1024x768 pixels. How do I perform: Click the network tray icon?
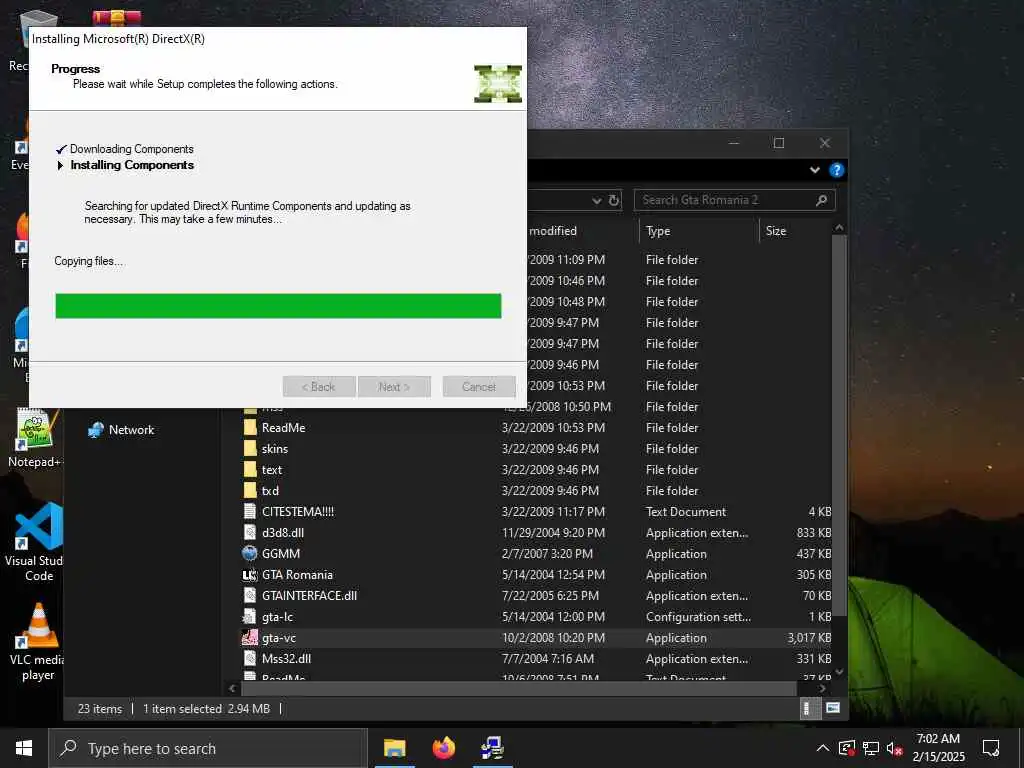coord(871,748)
